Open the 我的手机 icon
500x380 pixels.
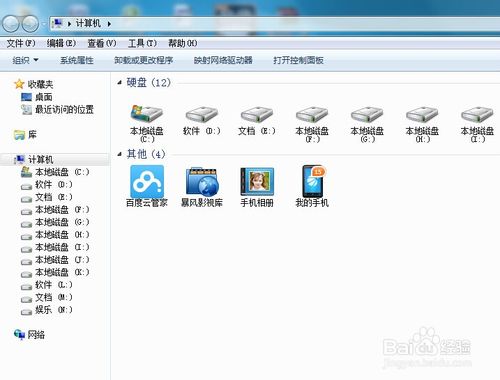click(312, 186)
